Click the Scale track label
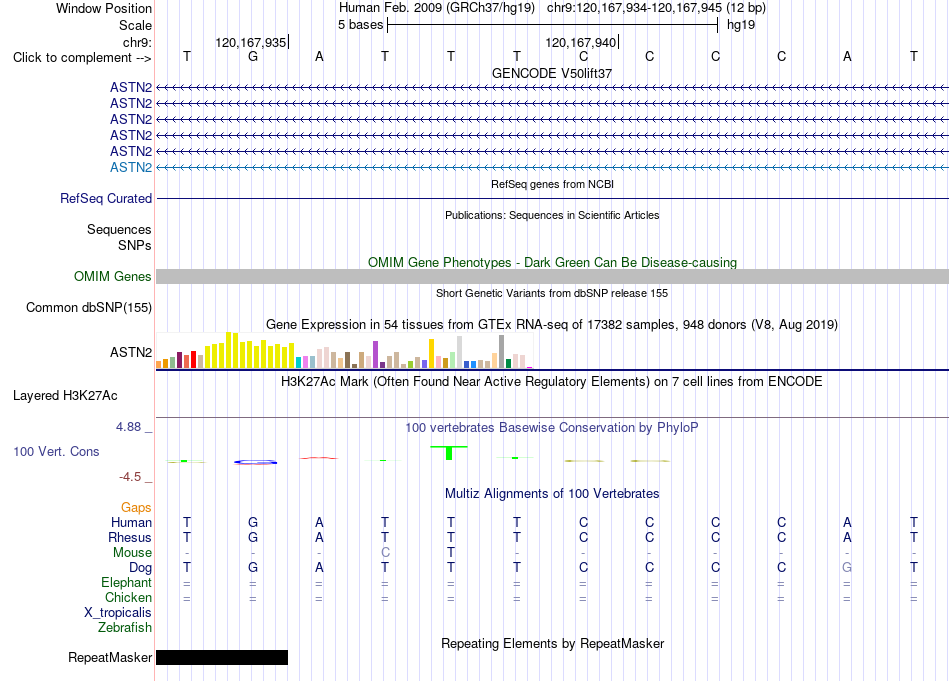 coord(135,25)
